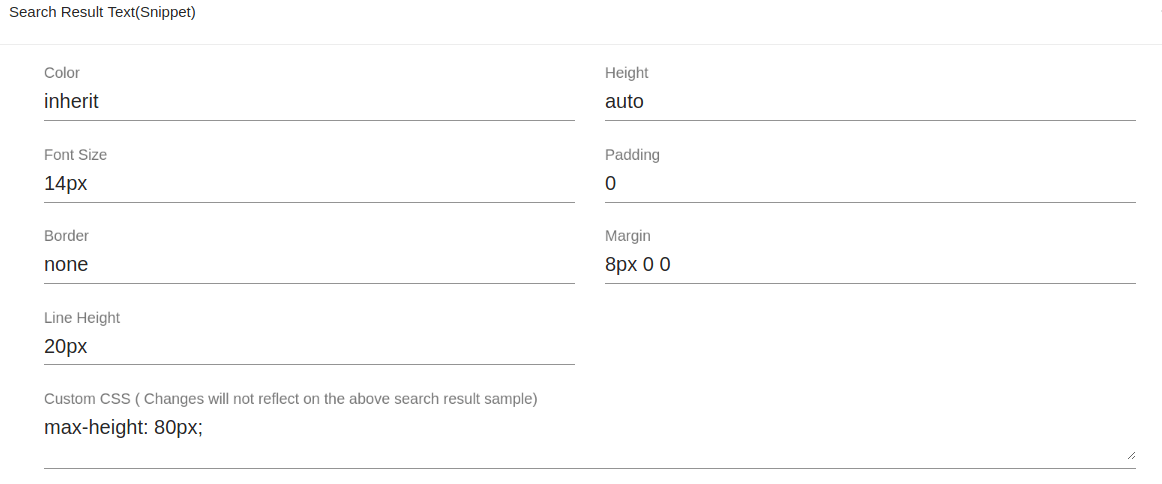This screenshot has height=484, width=1162.
Task: Click the Height label text
Action: pyautogui.click(x=626, y=73)
